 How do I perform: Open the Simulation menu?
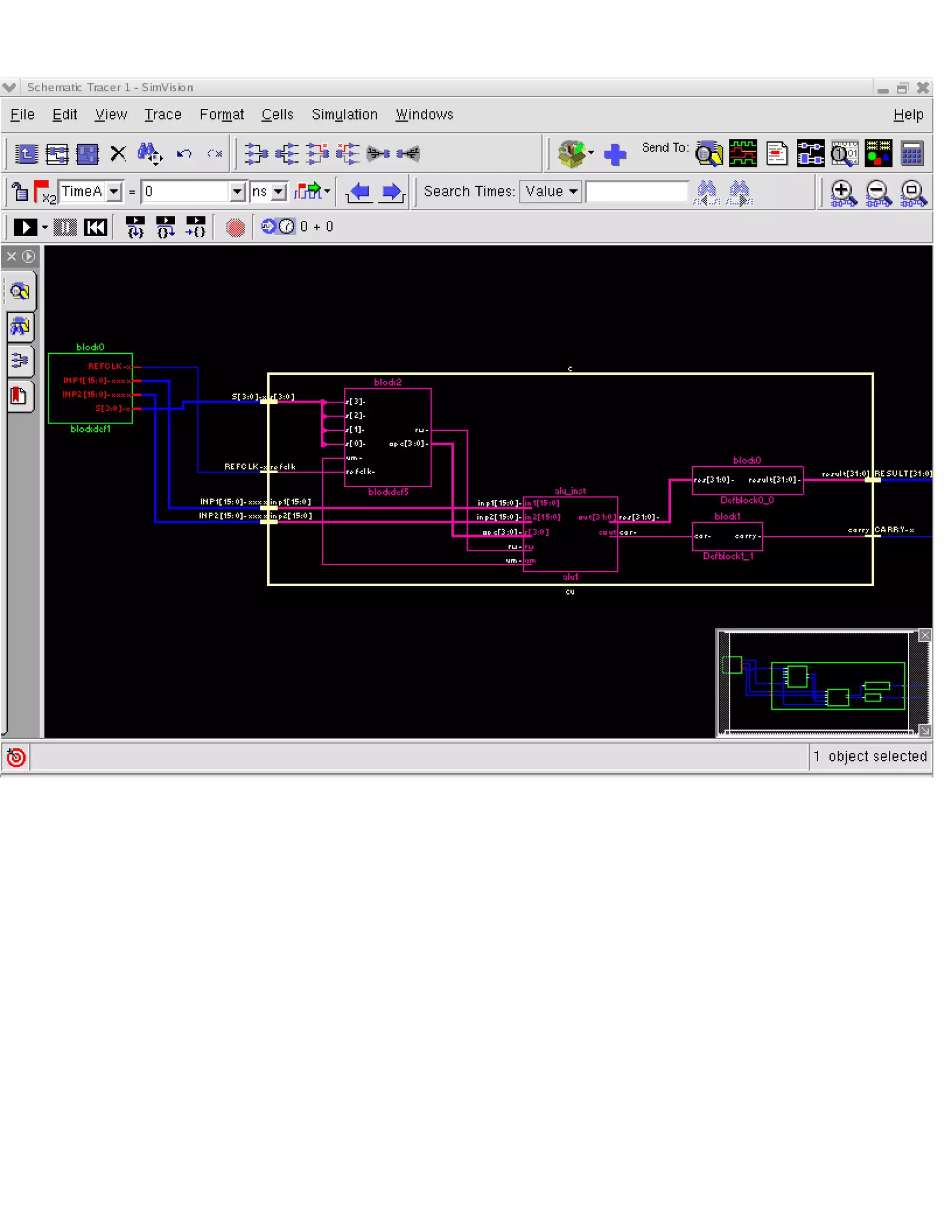point(344,114)
